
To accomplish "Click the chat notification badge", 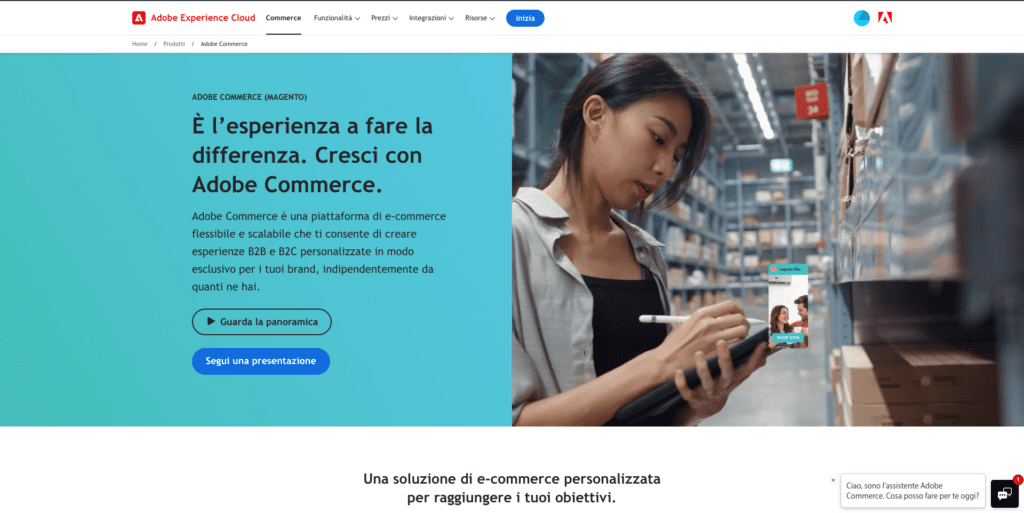I will click(x=1017, y=480).
